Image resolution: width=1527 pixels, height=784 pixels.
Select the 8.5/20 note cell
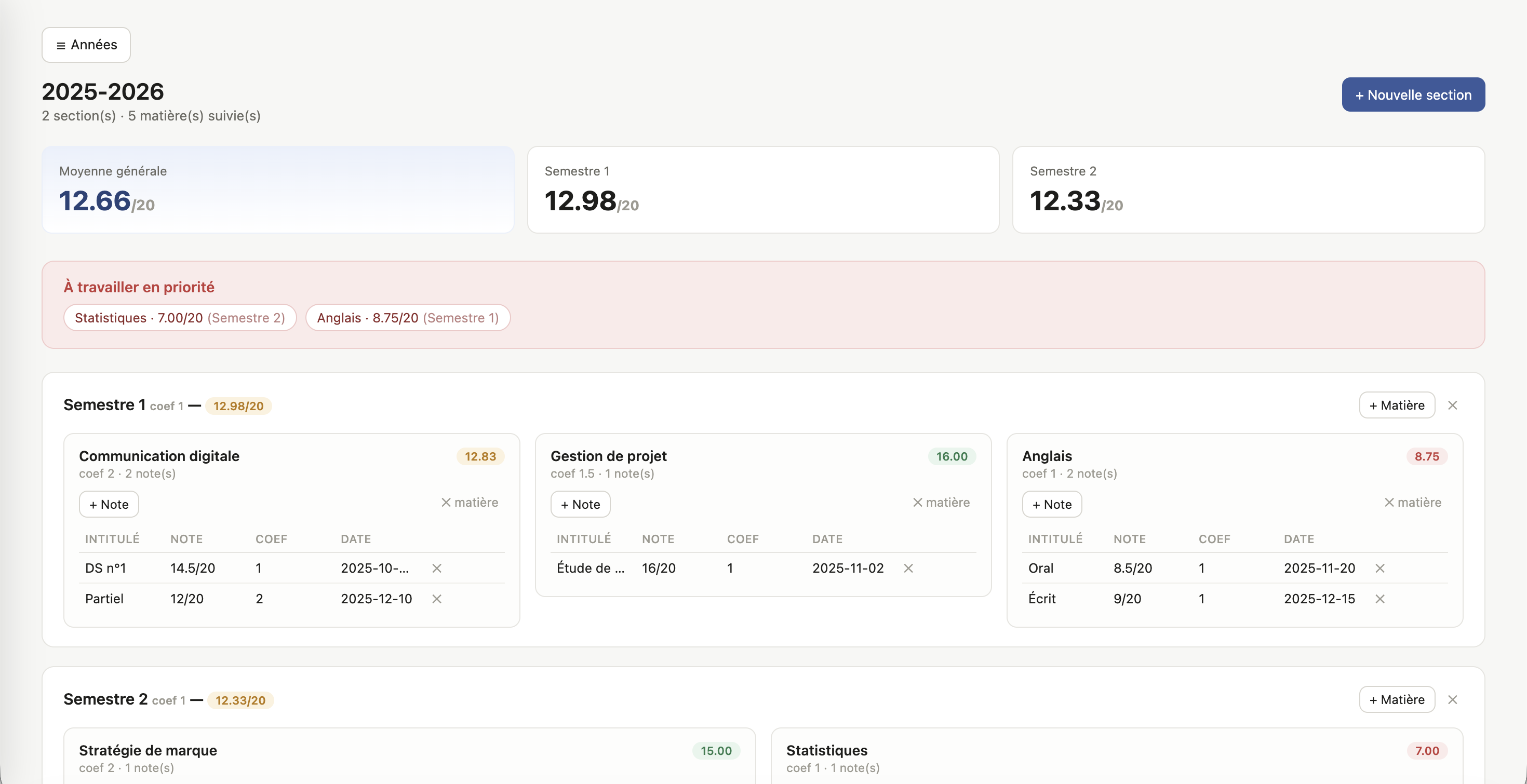[1133, 569]
